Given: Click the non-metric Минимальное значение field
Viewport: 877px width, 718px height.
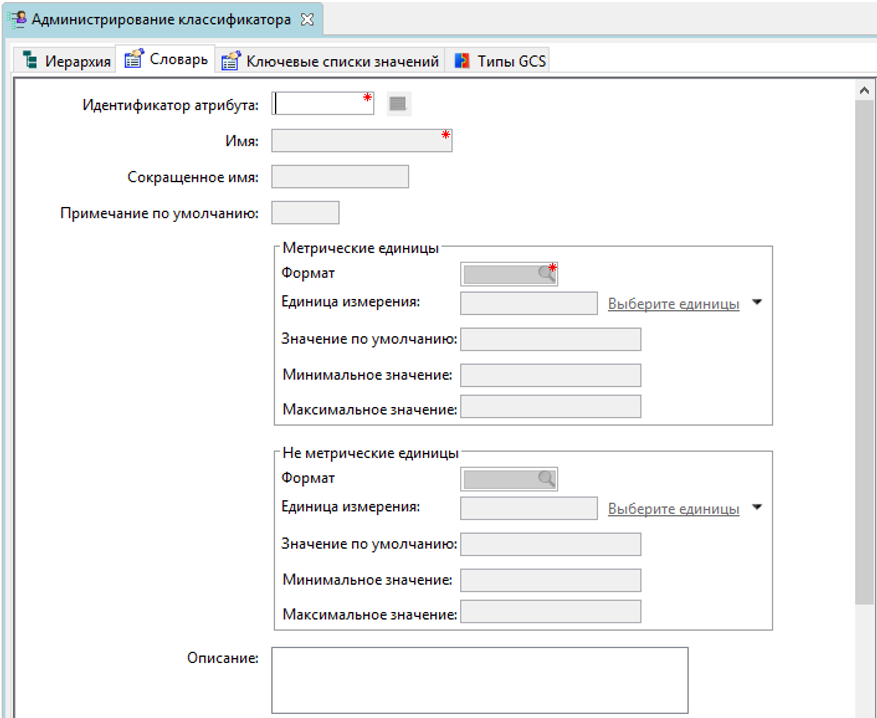Looking at the screenshot, I should click(x=551, y=580).
